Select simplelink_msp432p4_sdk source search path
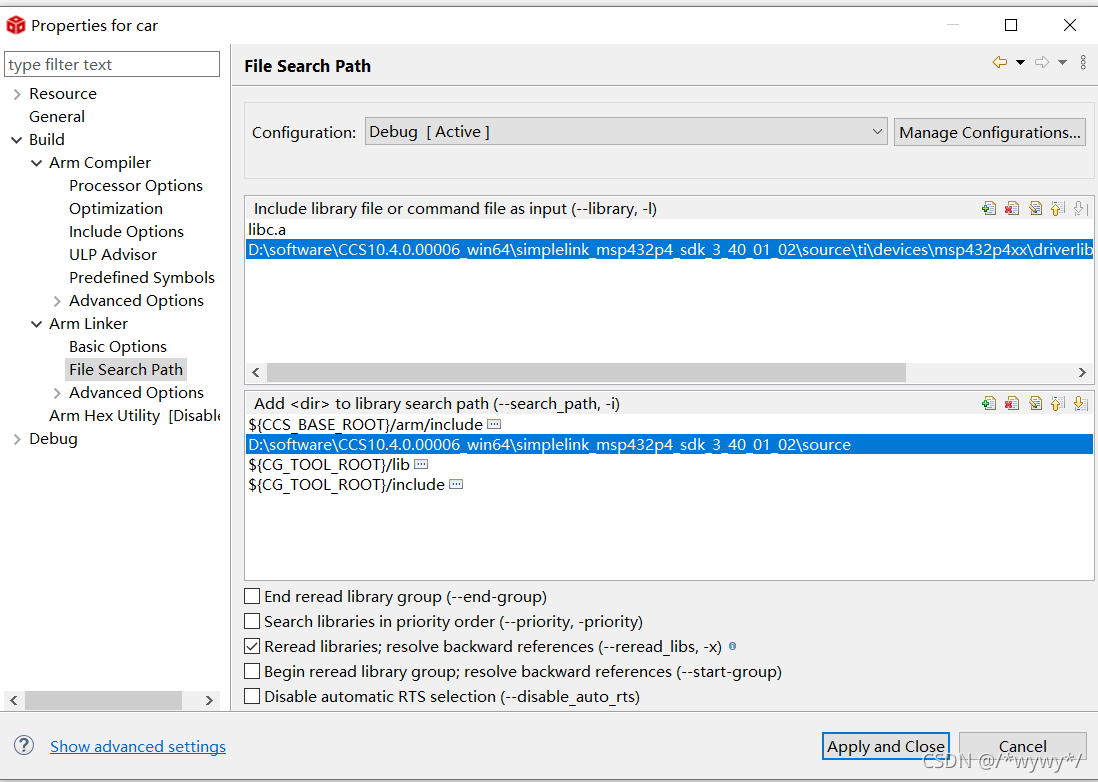The image size is (1098, 782). click(x=669, y=445)
